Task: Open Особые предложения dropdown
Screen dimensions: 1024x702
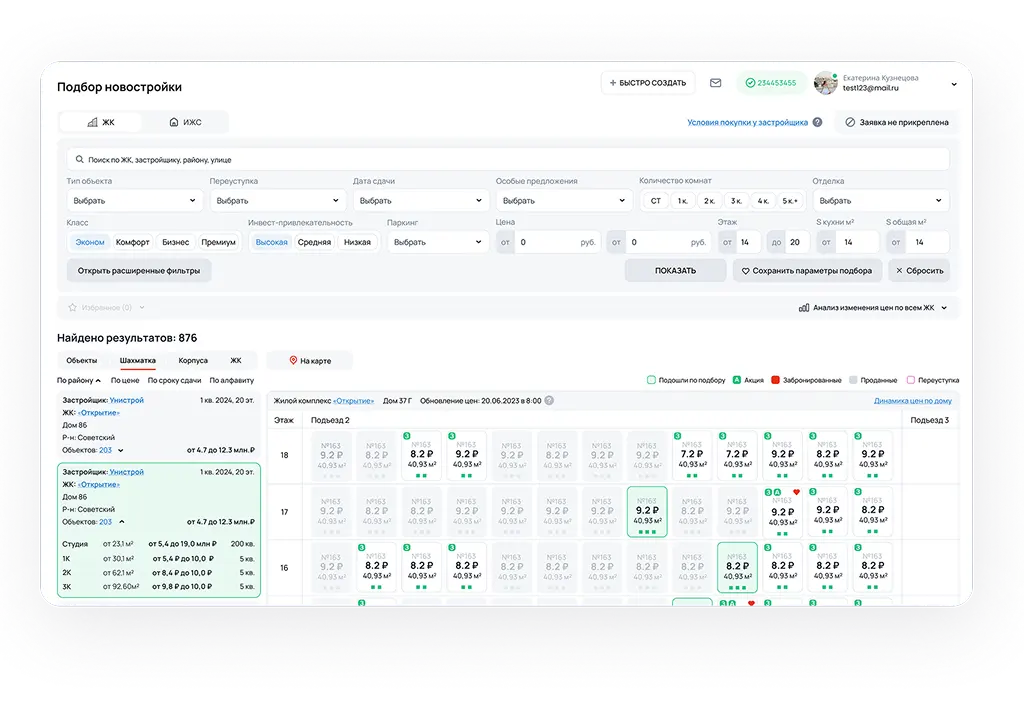Action: pyautogui.click(x=564, y=200)
